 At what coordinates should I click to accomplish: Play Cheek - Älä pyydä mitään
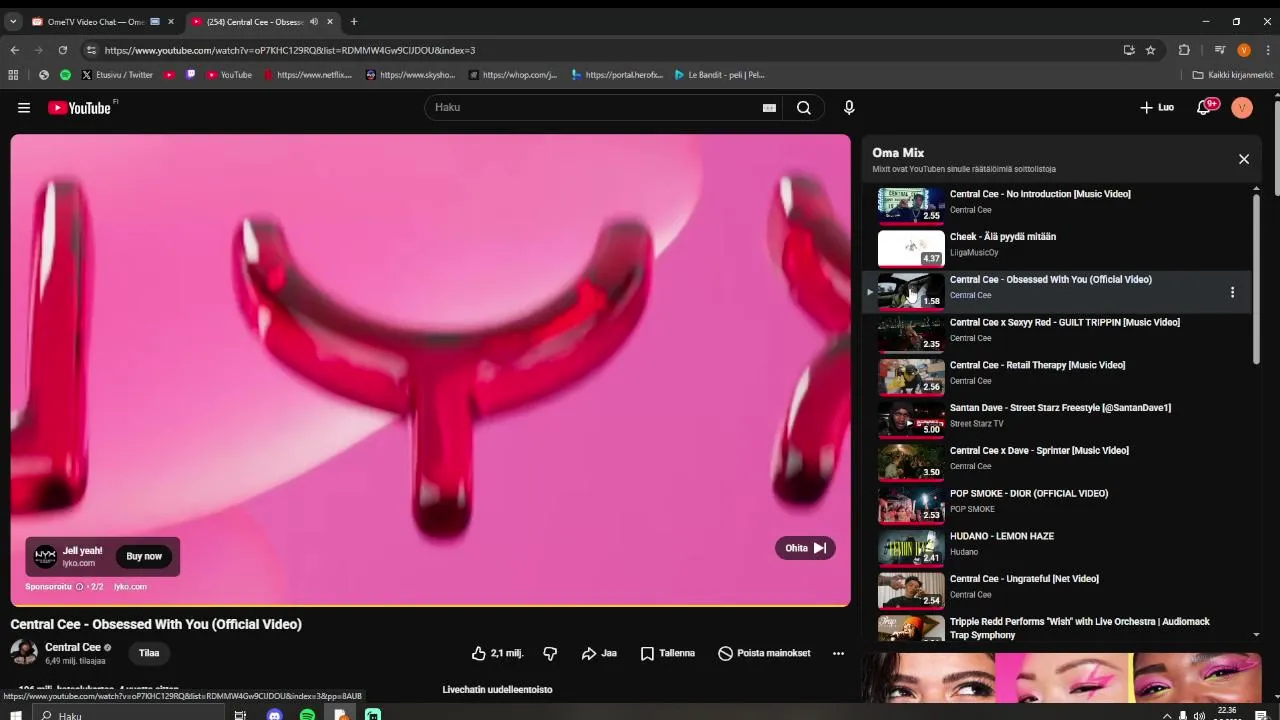[x=1057, y=249]
